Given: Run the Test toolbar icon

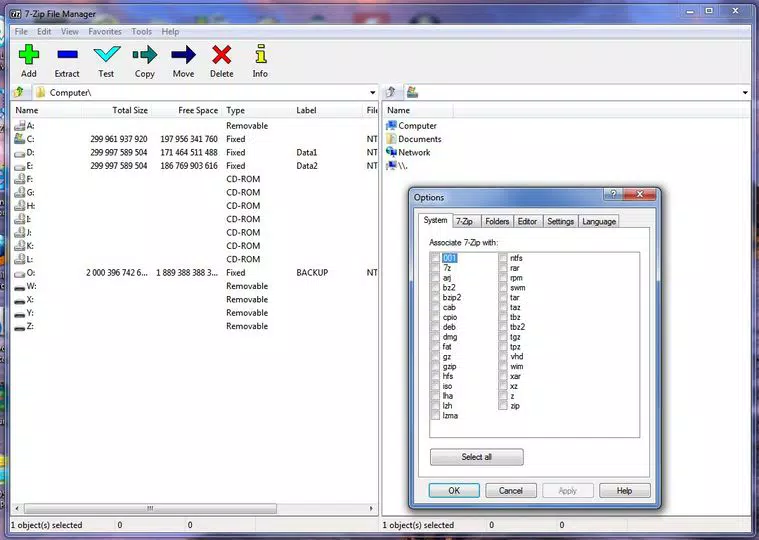Looking at the screenshot, I should [x=107, y=54].
